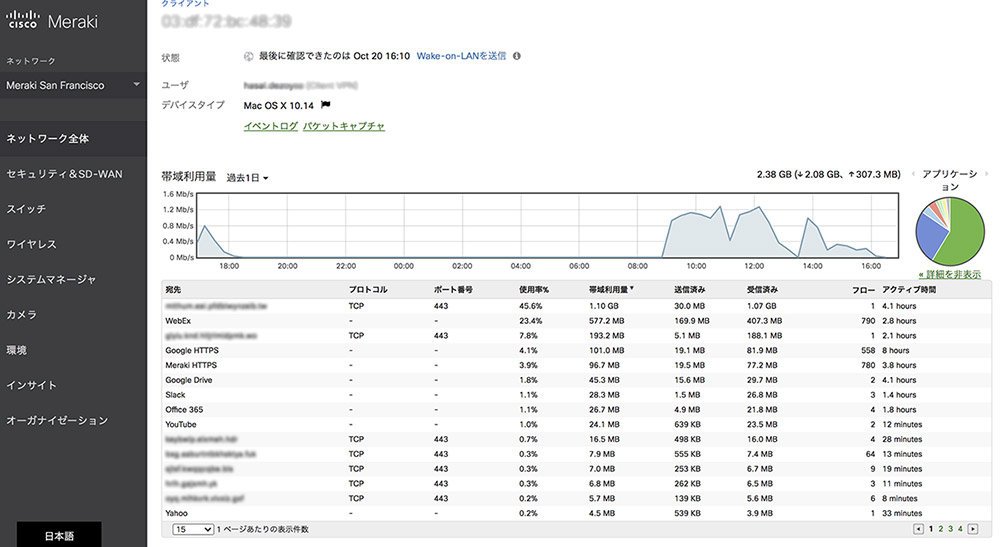Click the right arrow beside アプリケーション
The height and width of the screenshot is (547, 1000).
pyautogui.click(x=987, y=174)
